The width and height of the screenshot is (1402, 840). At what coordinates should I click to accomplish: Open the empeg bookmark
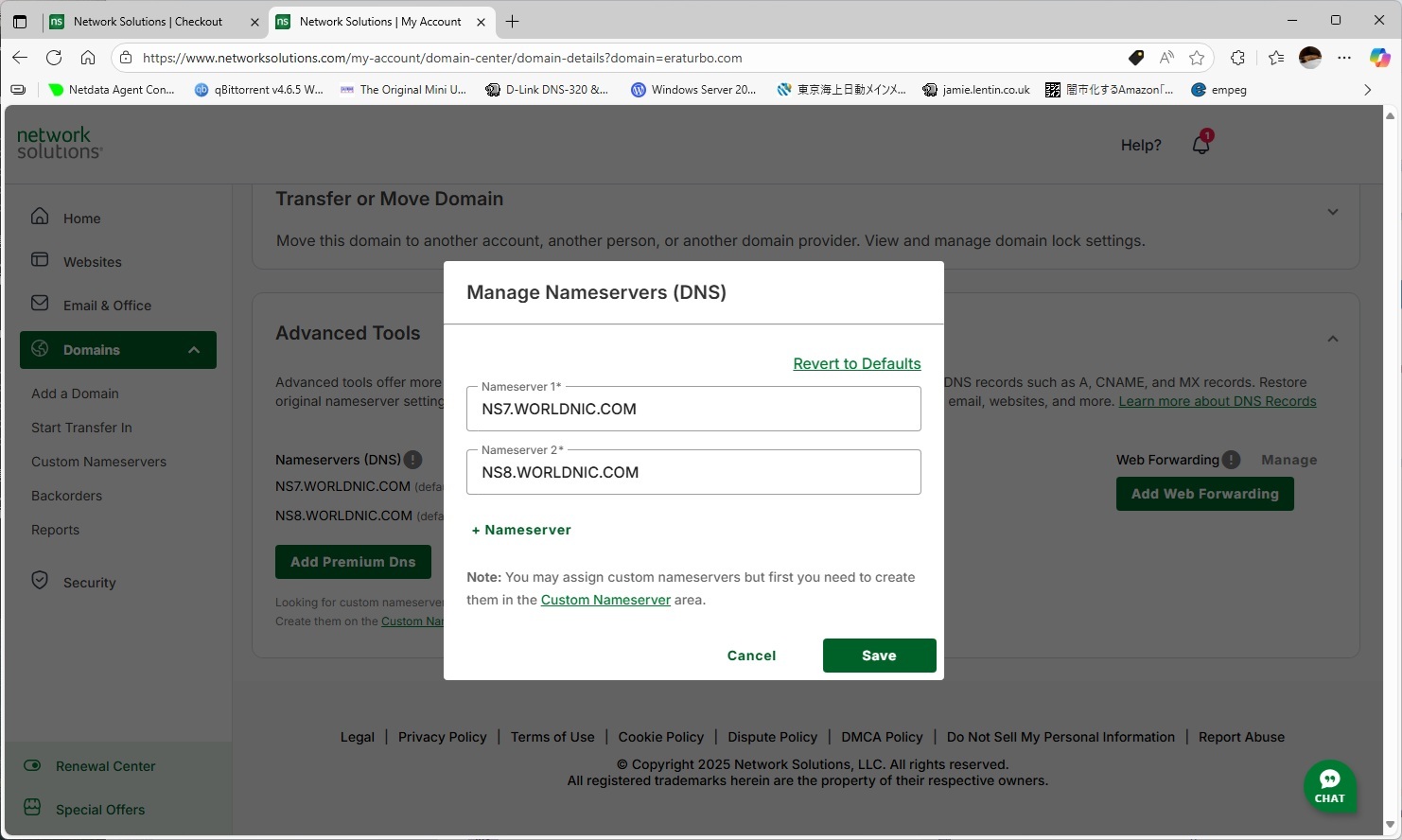tap(1218, 90)
